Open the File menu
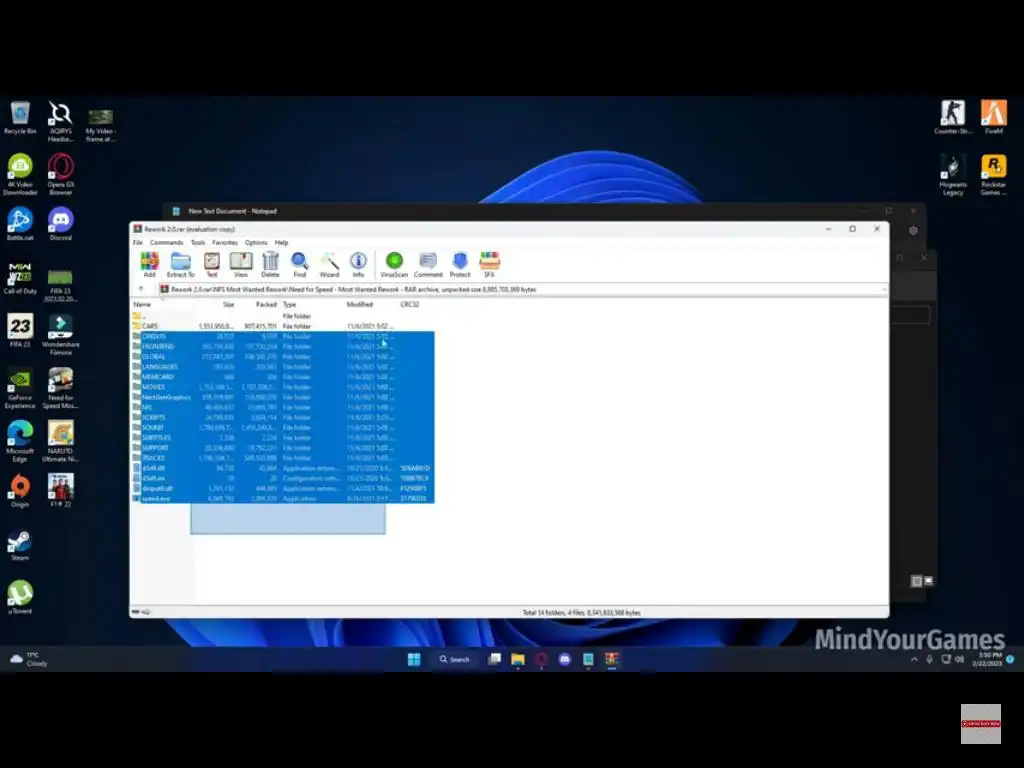This screenshot has width=1024, height=768. [x=138, y=242]
